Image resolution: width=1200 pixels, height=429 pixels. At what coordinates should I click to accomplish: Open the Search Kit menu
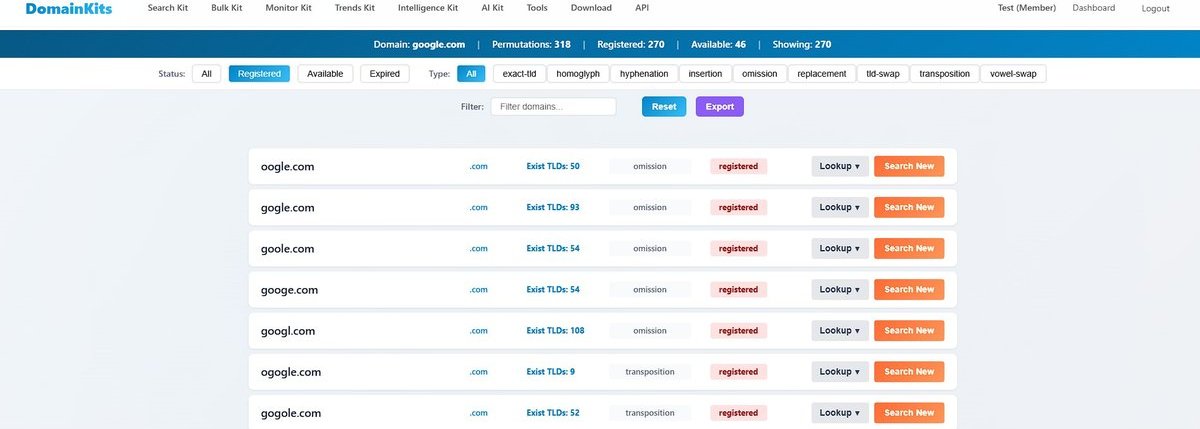(x=169, y=8)
